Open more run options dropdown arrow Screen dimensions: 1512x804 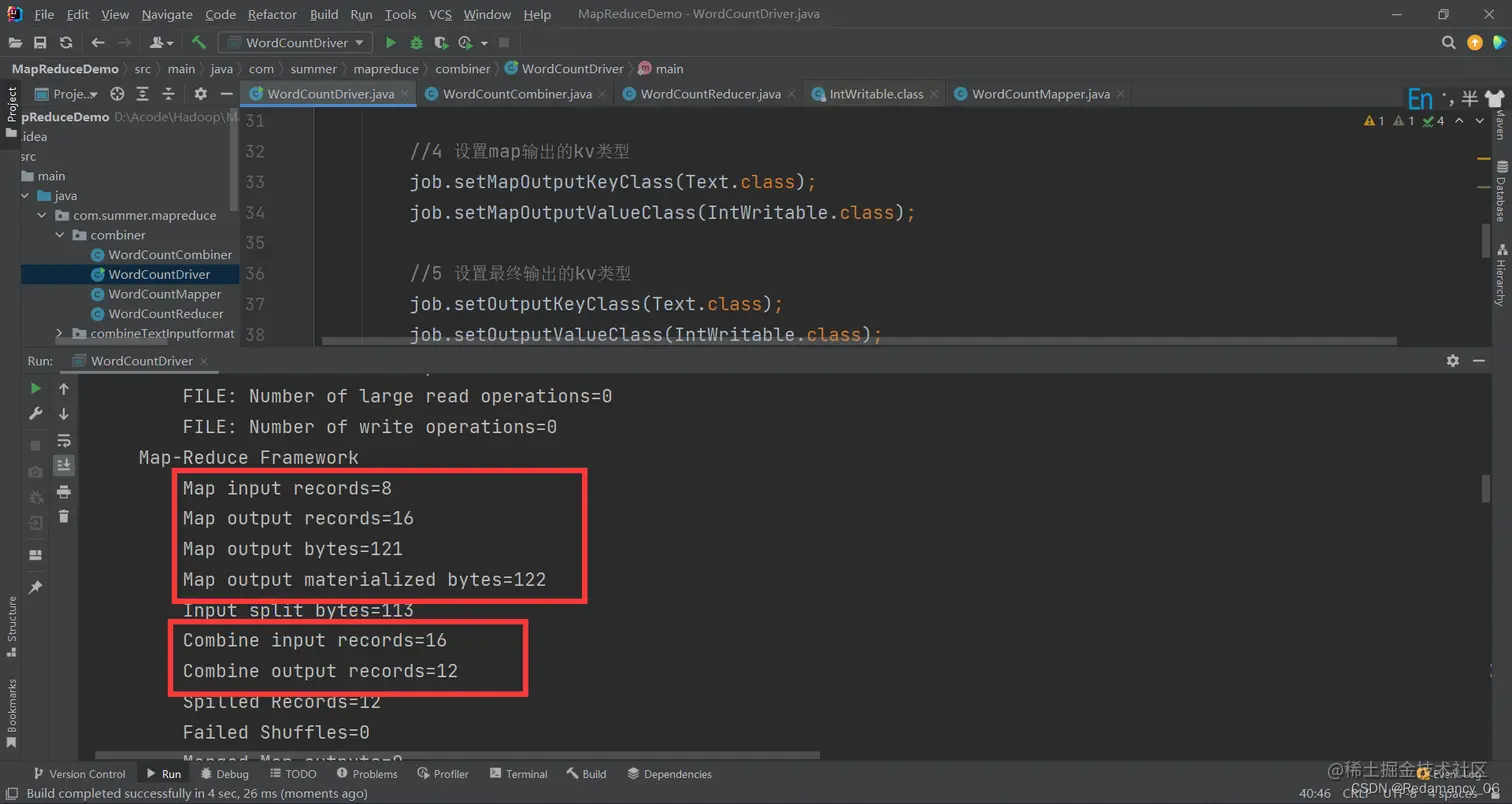[485, 43]
